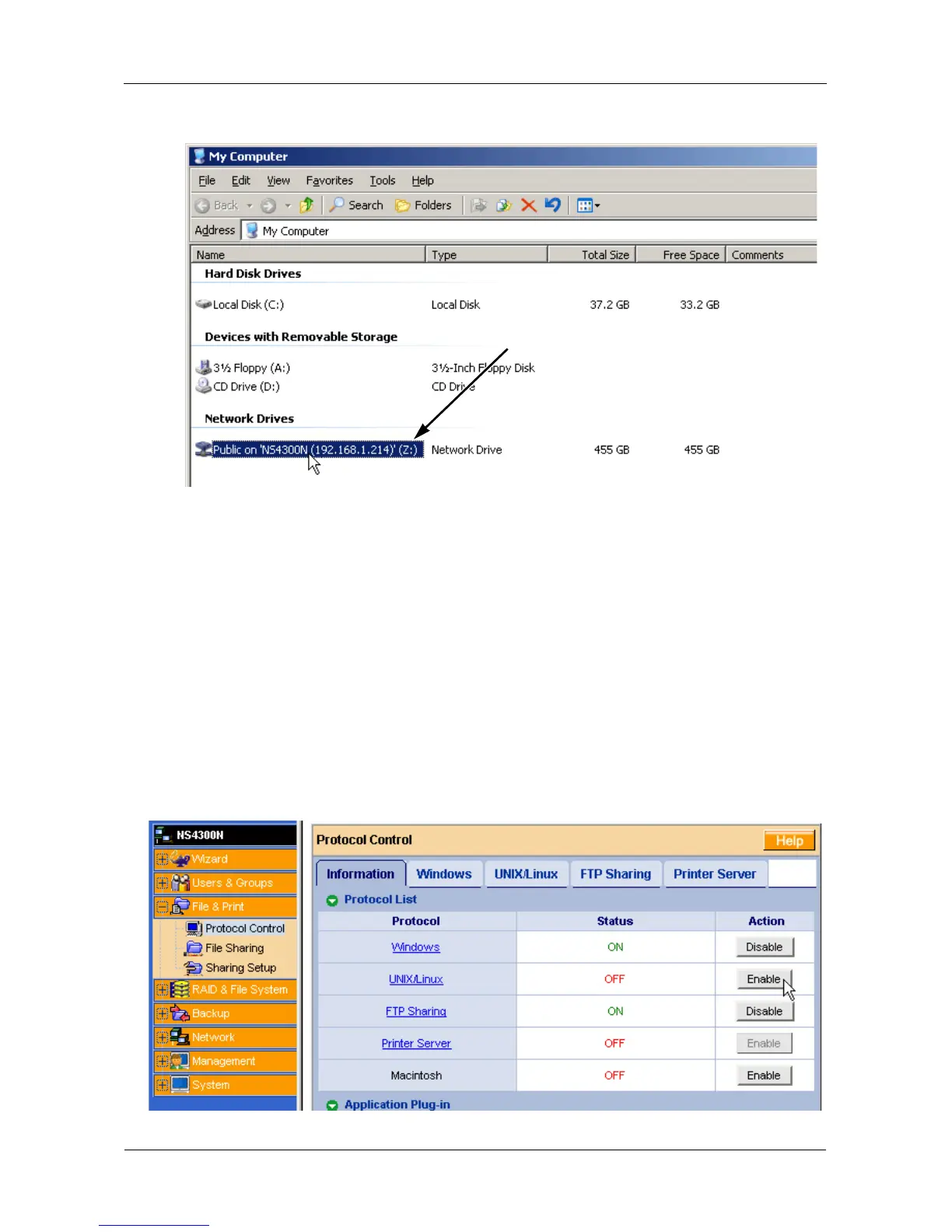Select Local Disk (C:) drive icon

tap(204, 304)
